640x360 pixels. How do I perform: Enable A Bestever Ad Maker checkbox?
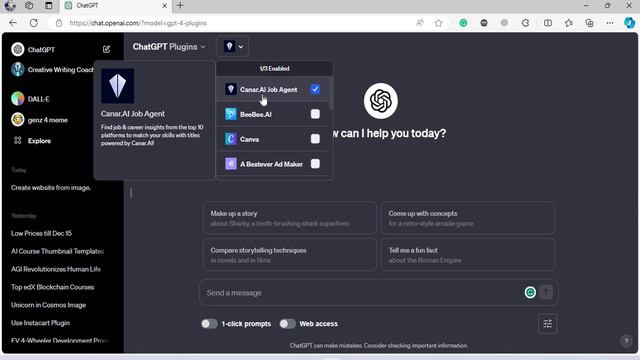315,164
